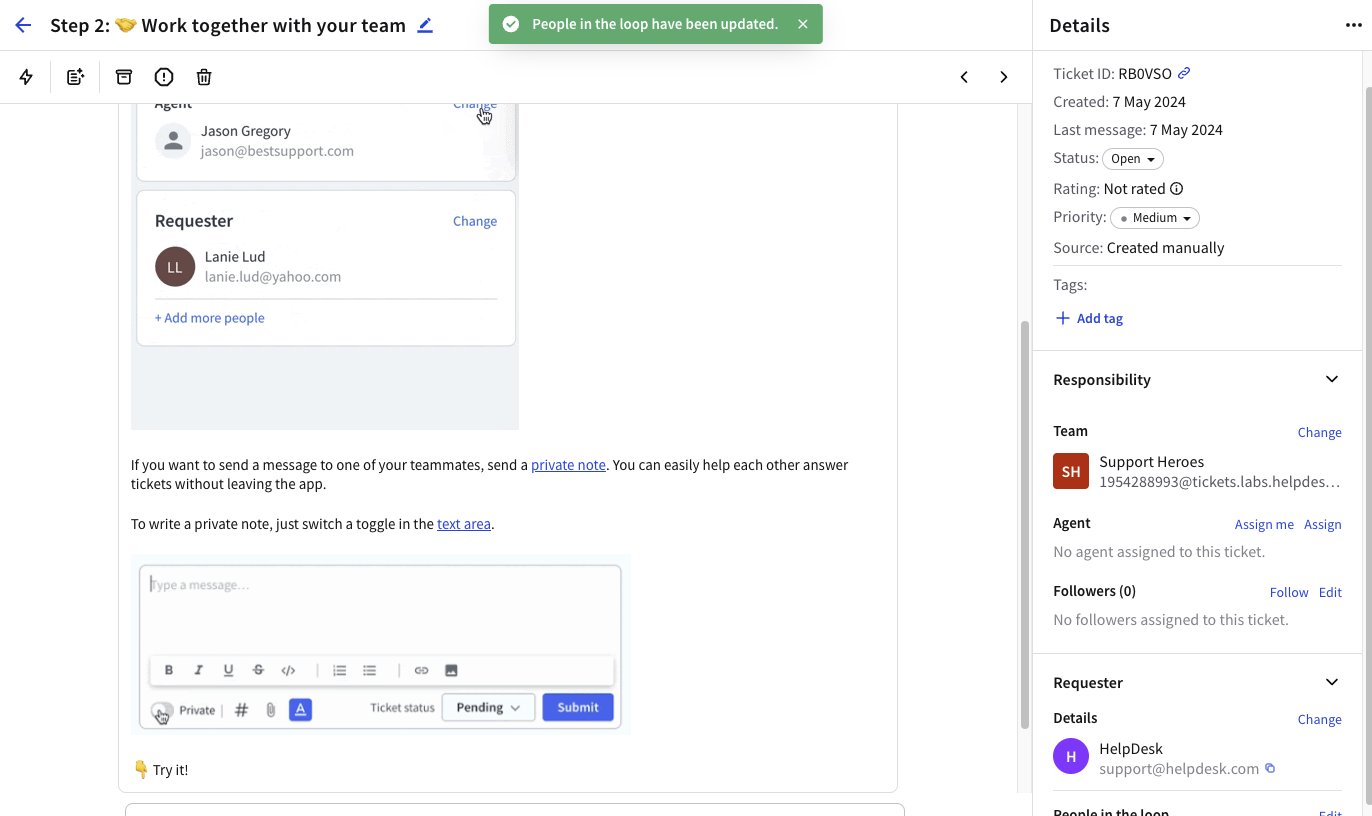
Task: Open the Priority dropdown set to Medium
Action: click(1155, 218)
